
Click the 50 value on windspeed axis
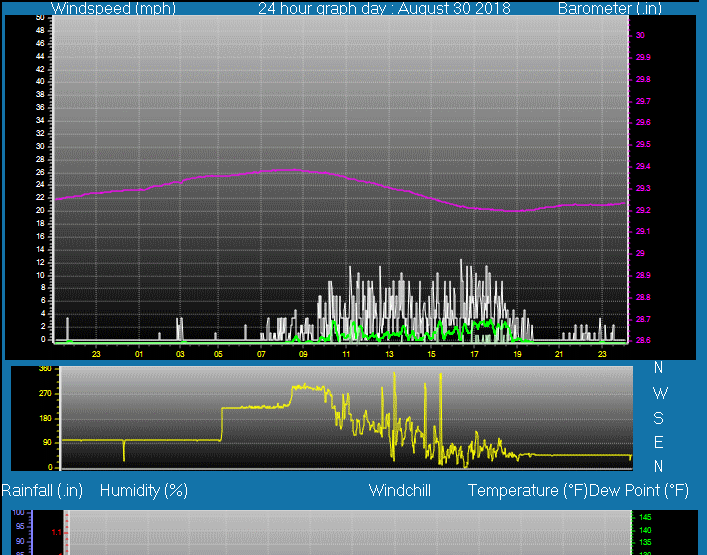tap(40, 18)
